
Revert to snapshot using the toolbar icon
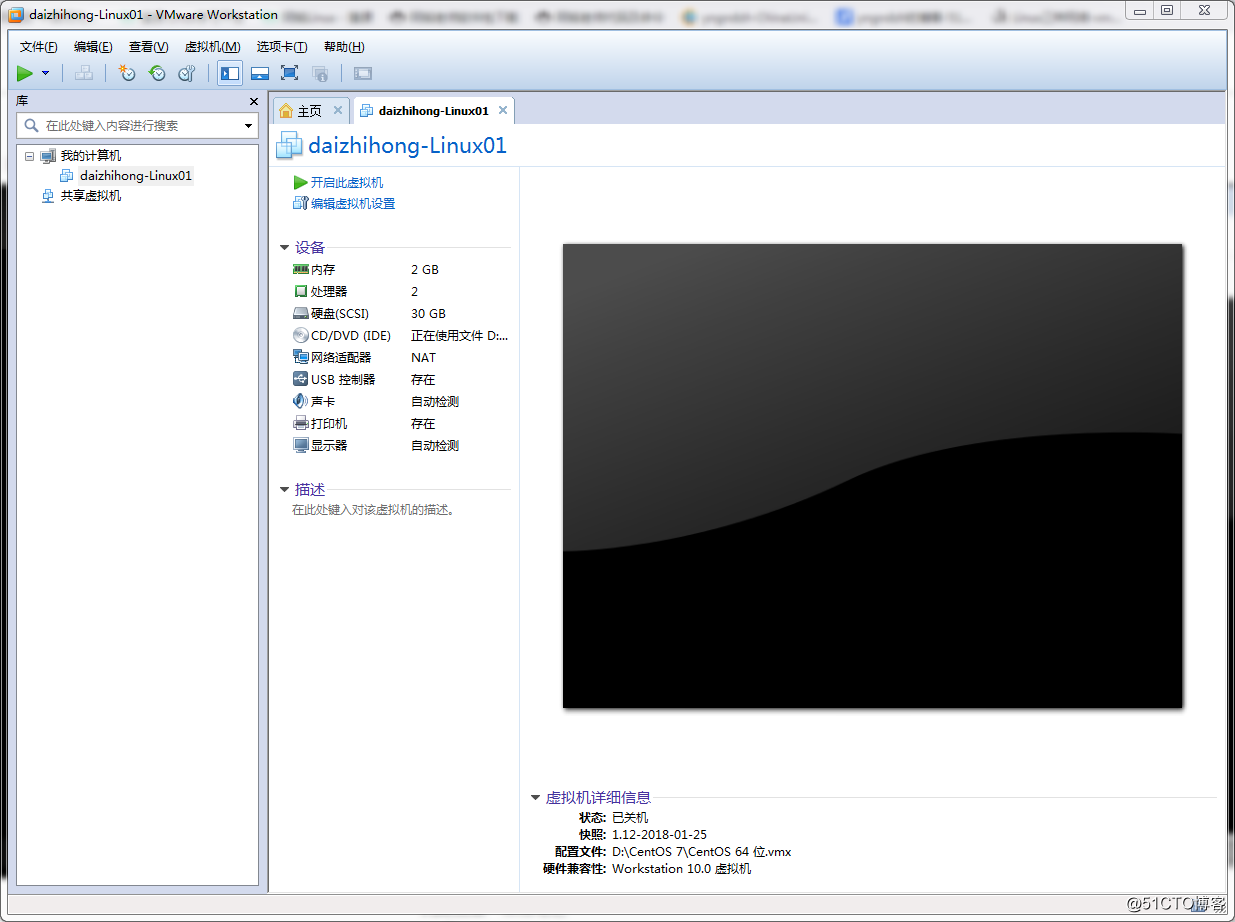[157, 73]
